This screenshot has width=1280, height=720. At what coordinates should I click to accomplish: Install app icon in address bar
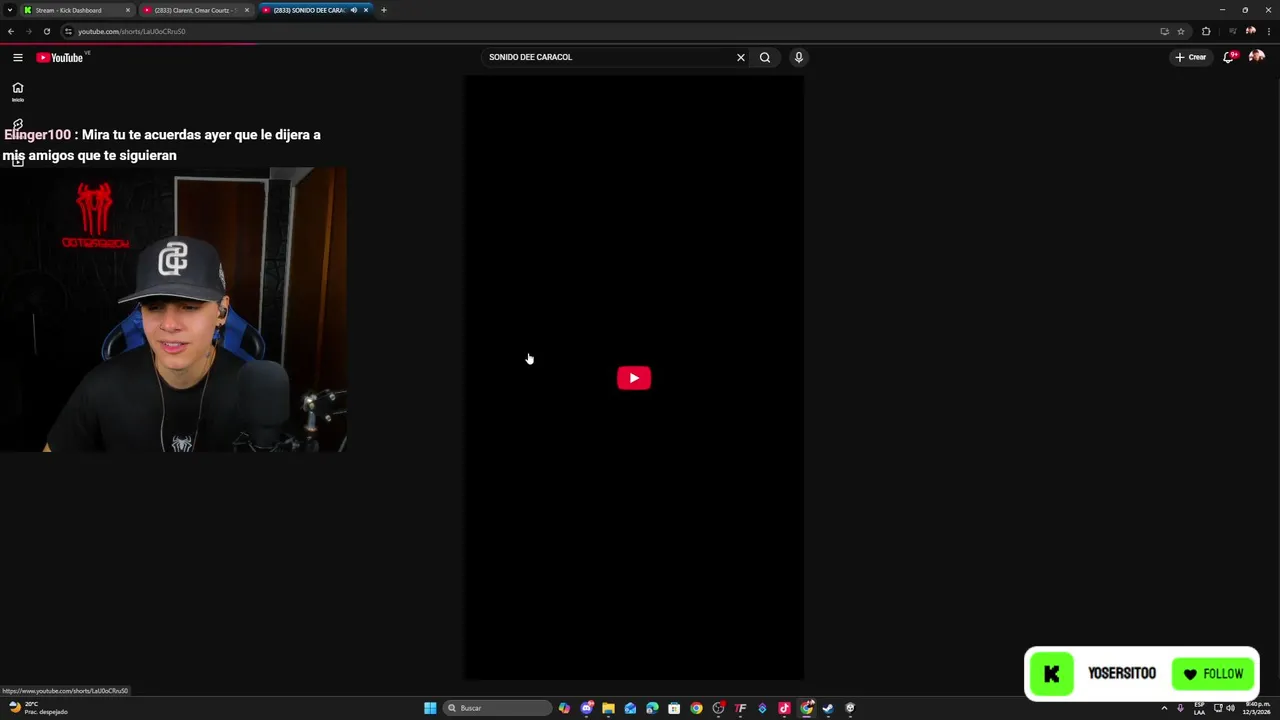coord(1164,31)
